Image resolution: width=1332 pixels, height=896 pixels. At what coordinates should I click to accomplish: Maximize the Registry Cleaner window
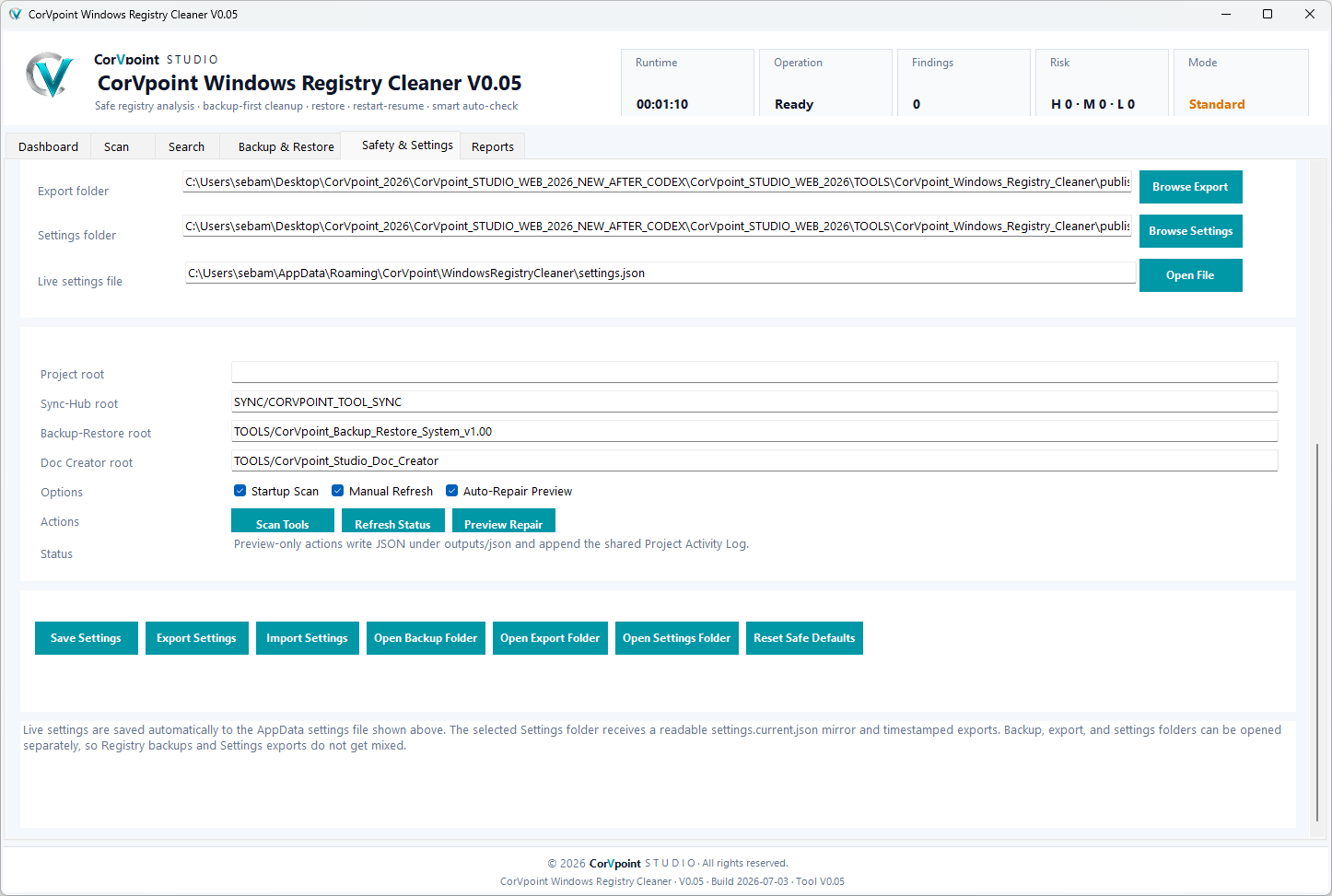click(1268, 14)
